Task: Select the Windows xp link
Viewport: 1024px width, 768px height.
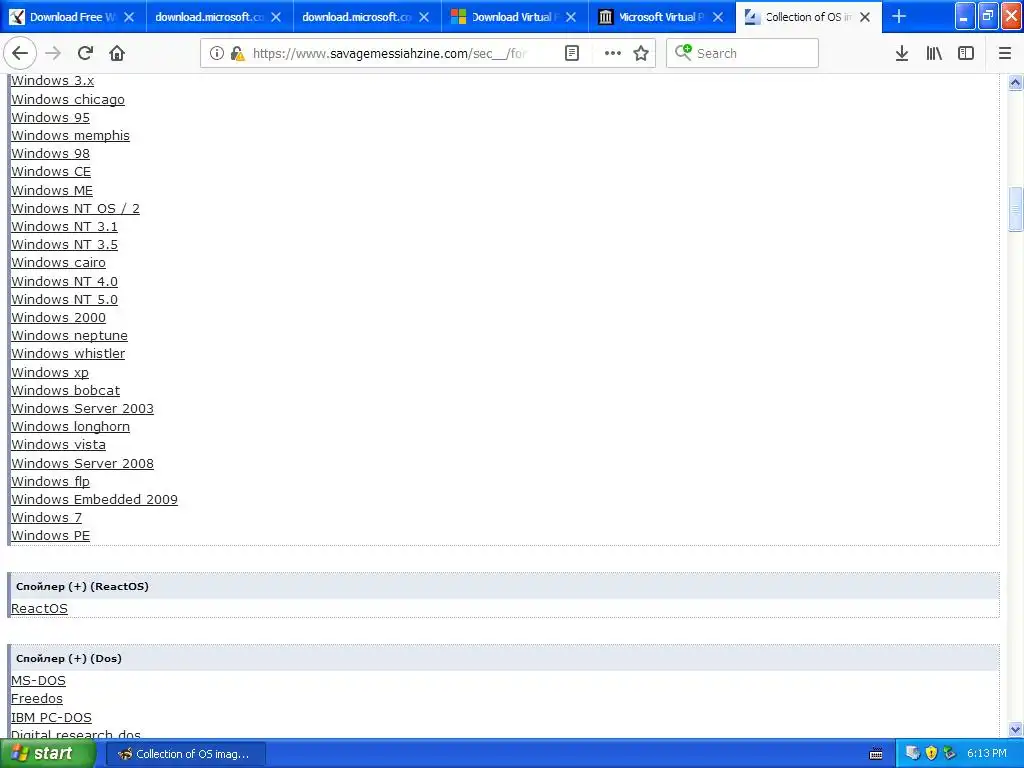Action: point(50,372)
